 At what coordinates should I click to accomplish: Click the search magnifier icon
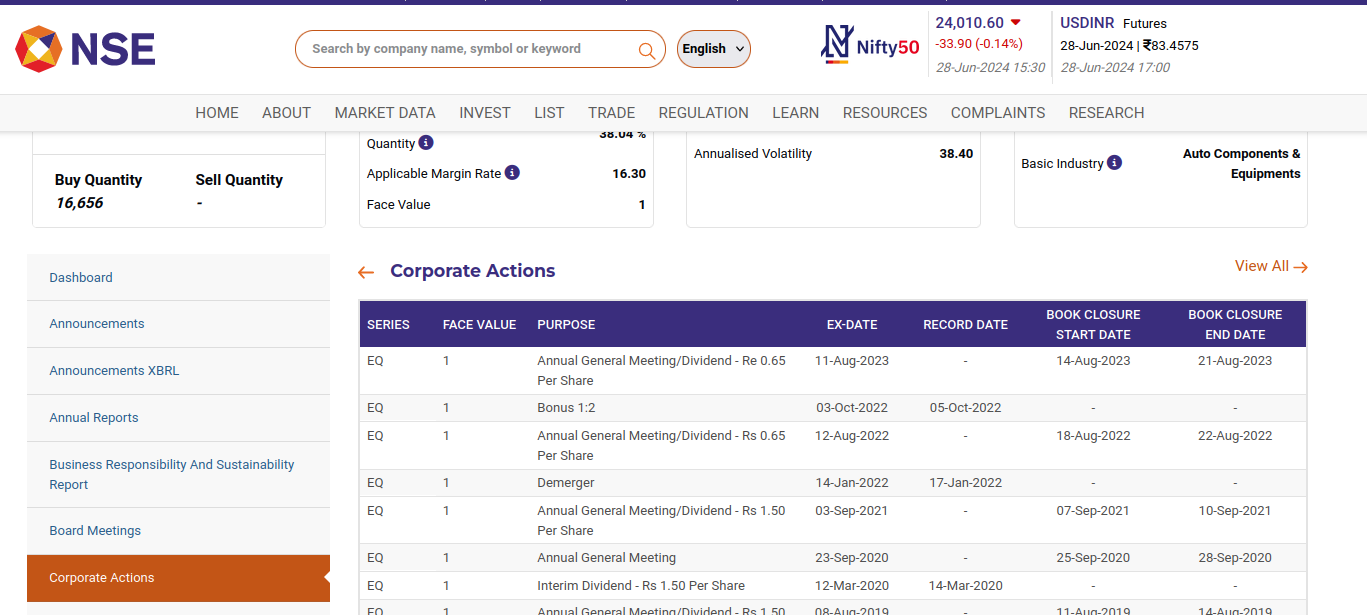646,48
